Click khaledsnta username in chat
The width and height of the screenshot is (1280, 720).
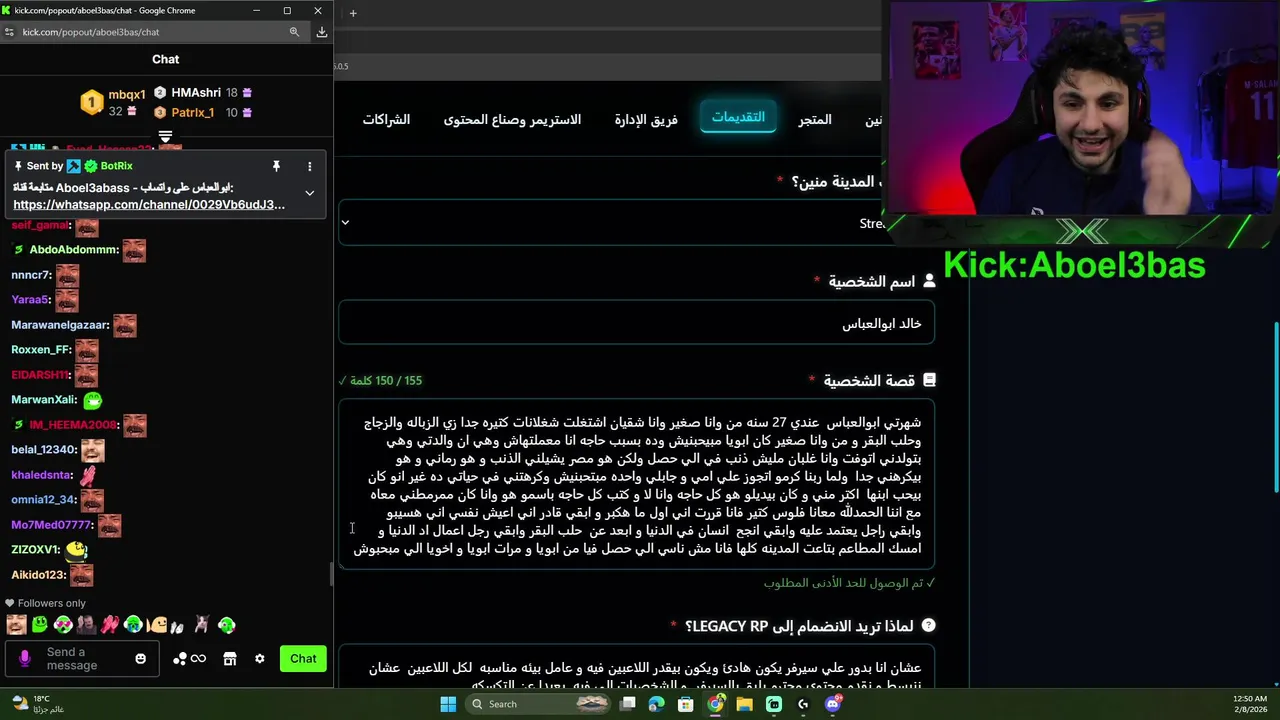coord(42,475)
